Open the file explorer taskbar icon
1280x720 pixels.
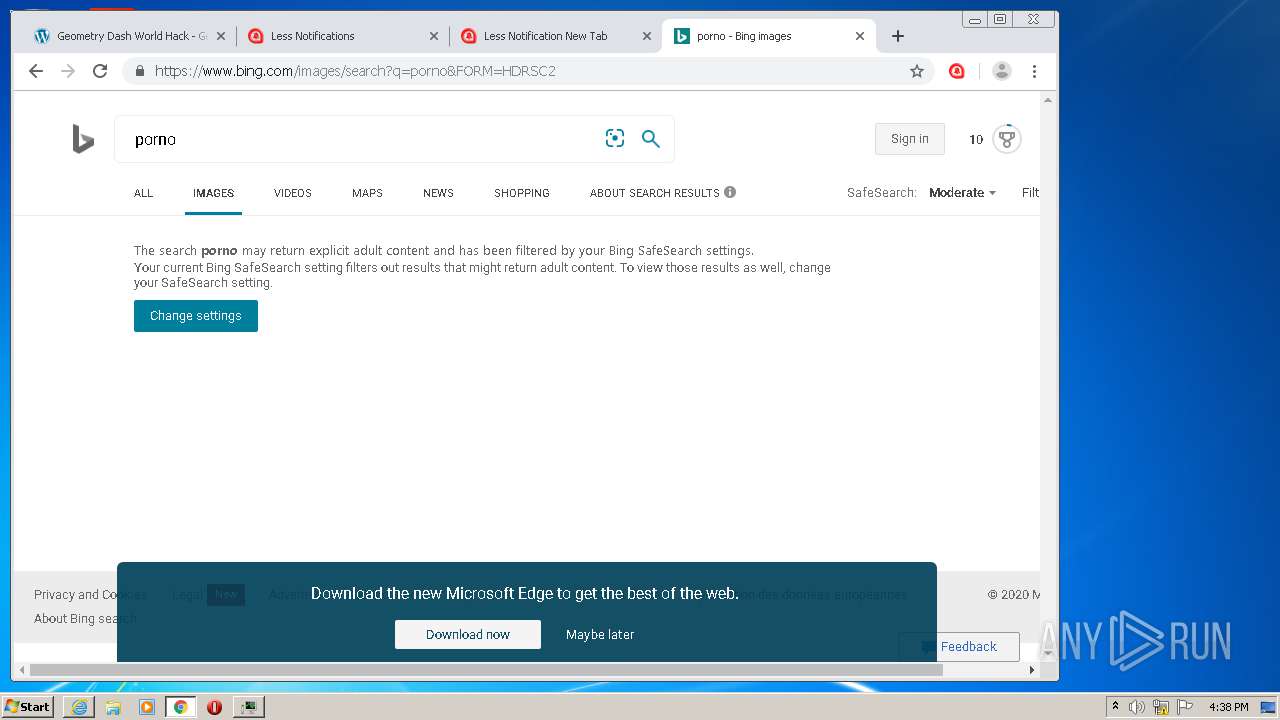113,707
